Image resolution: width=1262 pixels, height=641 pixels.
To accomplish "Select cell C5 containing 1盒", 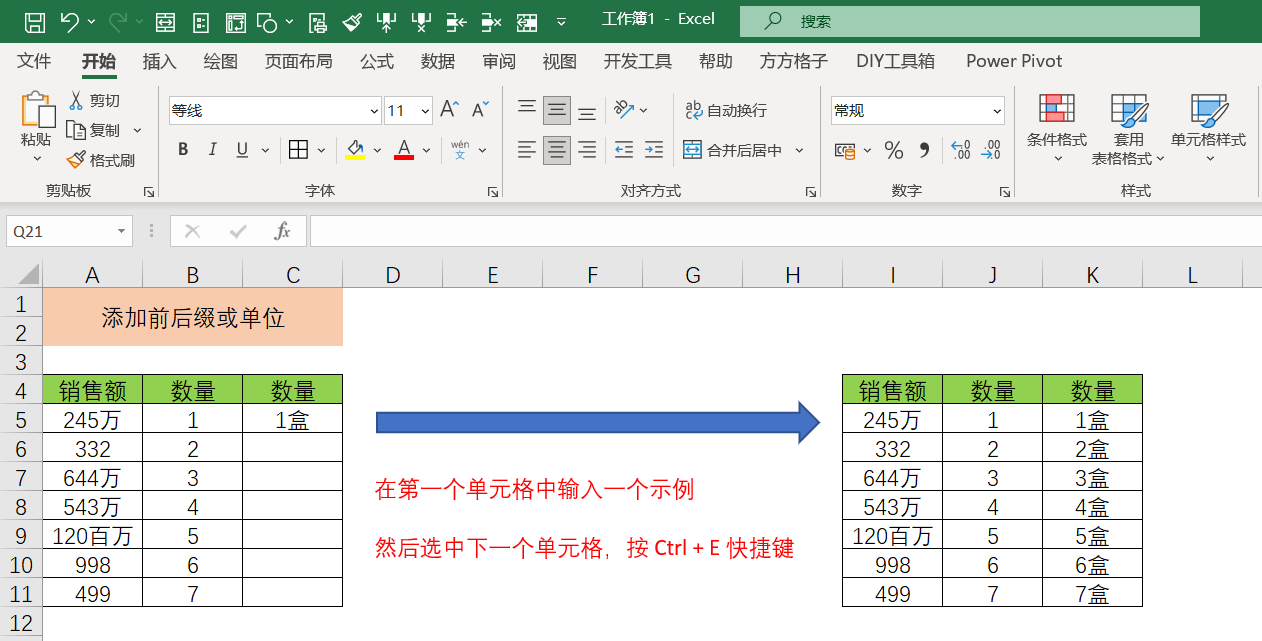I will pos(292,420).
